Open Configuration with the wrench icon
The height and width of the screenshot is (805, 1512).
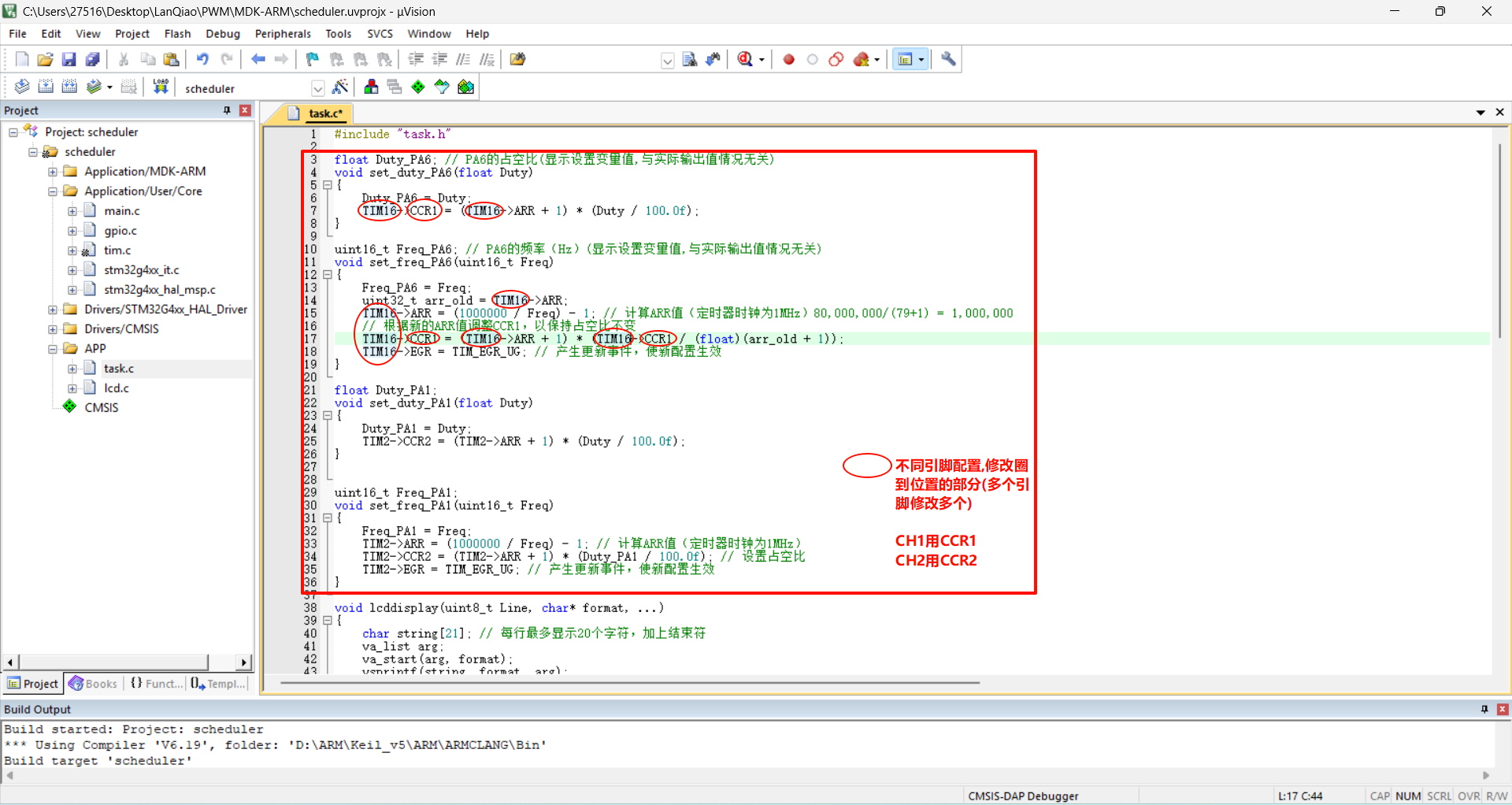pyautogui.click(x=948, y=59)
